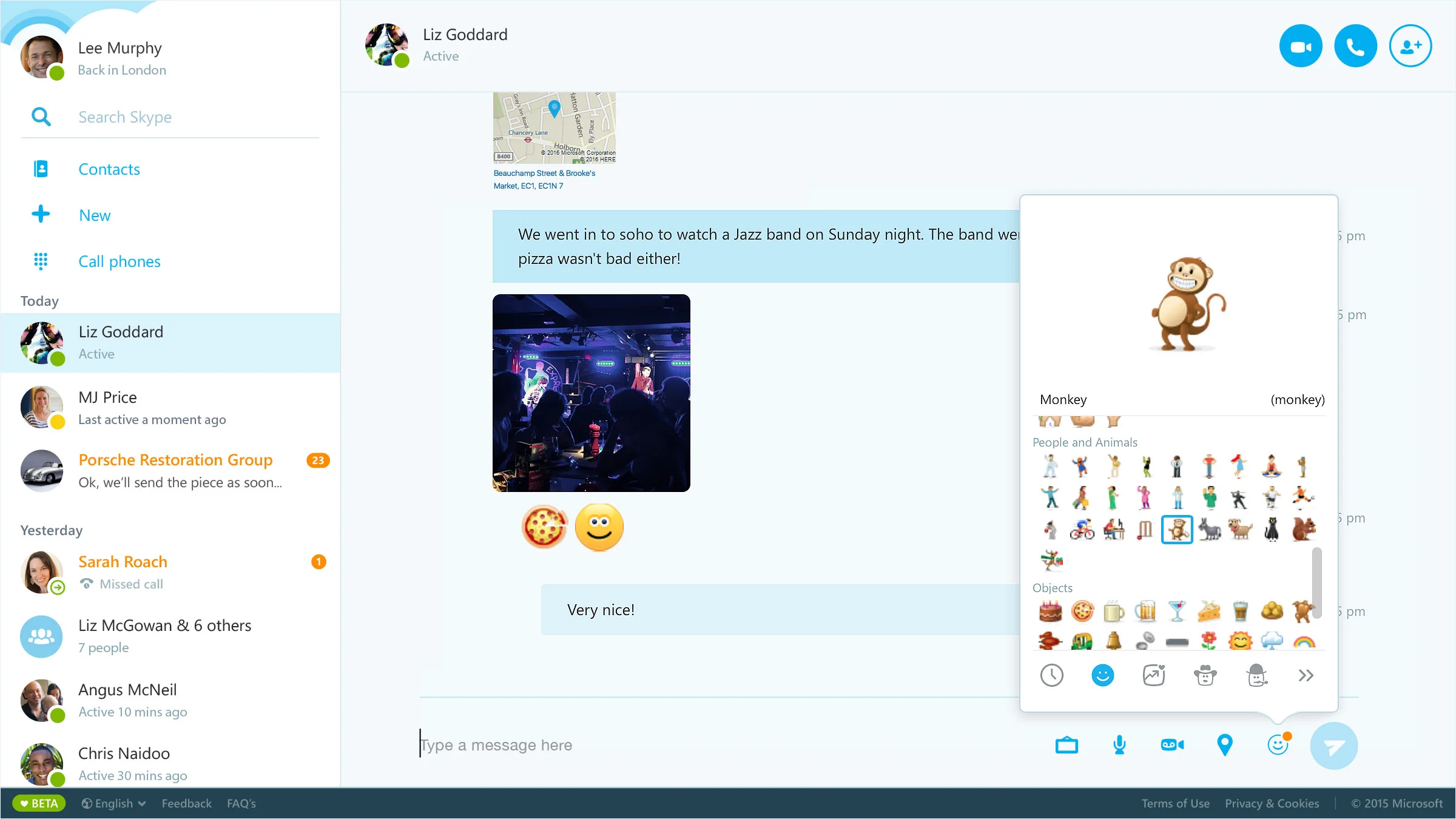
Task: Pick the ninja emoticon
Action: pos(1239,499)
